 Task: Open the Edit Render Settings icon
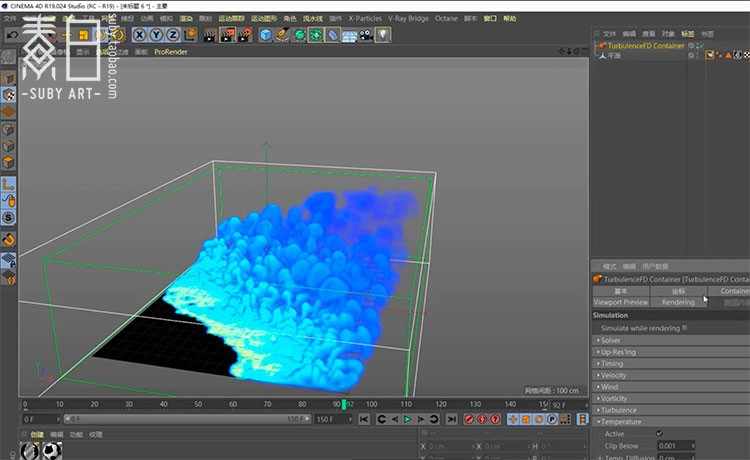pos(245,35)
